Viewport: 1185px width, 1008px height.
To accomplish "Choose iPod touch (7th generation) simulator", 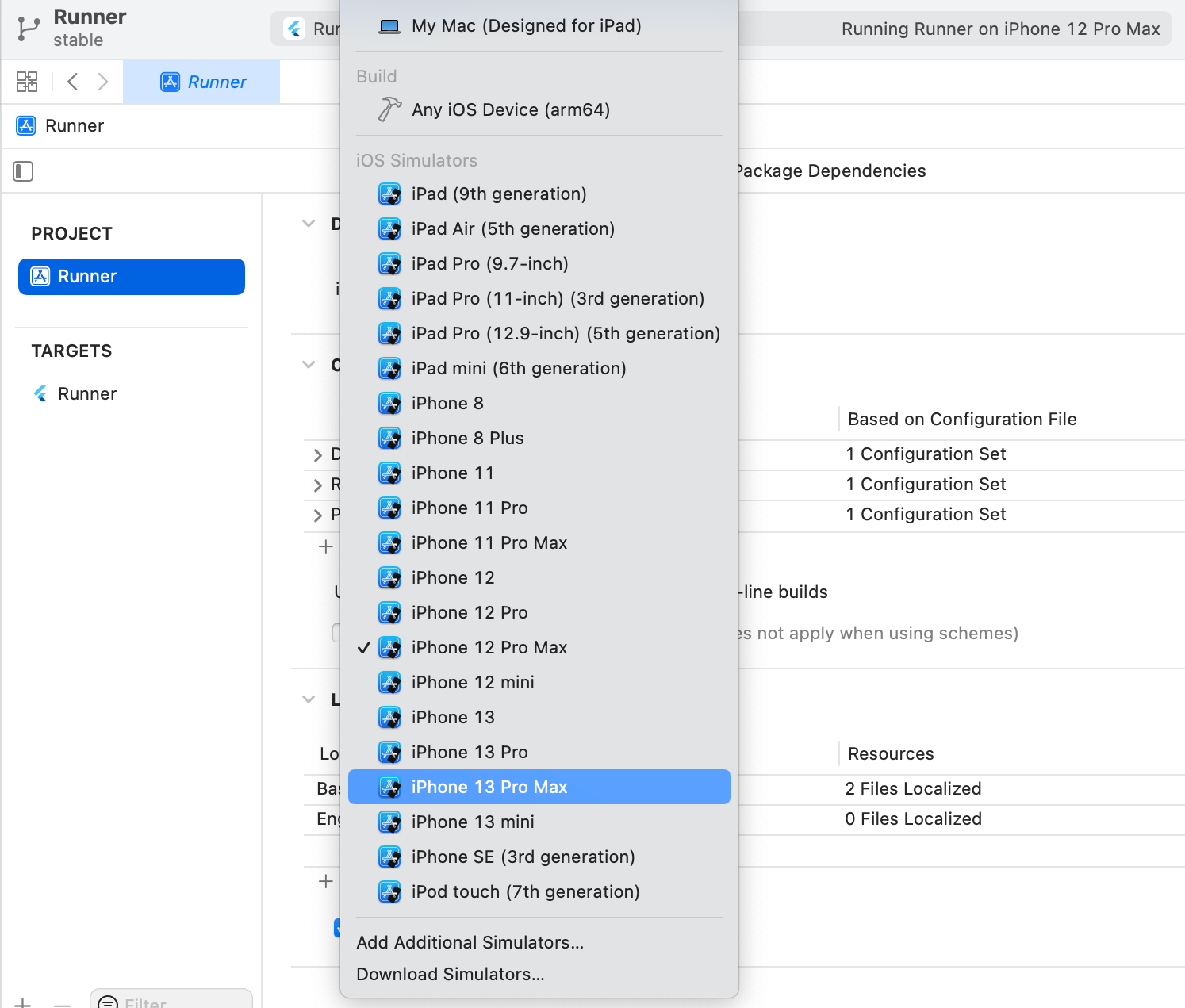I will [539, 891].
